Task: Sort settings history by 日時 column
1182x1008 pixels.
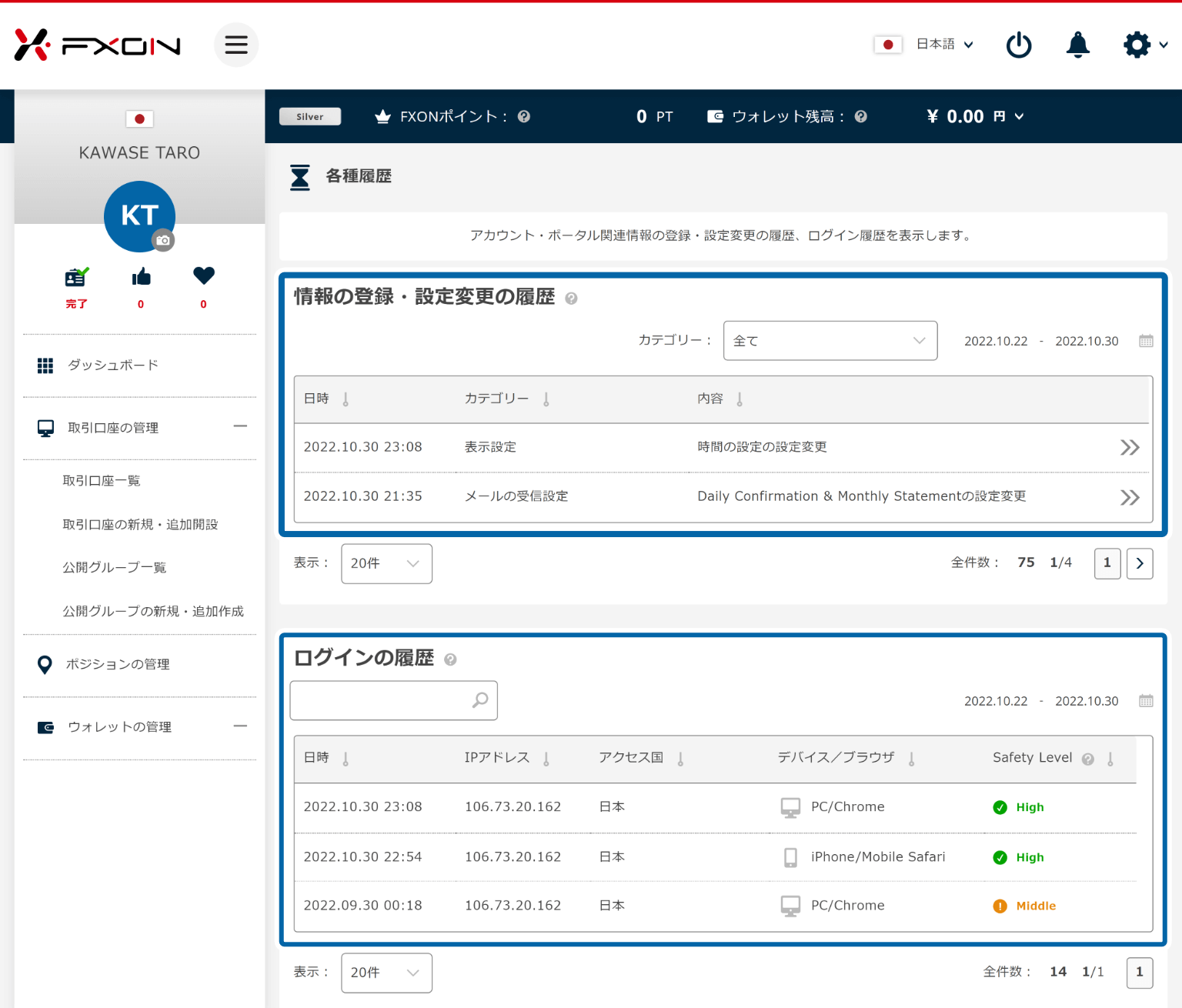Action: click(x=346, y=399)
